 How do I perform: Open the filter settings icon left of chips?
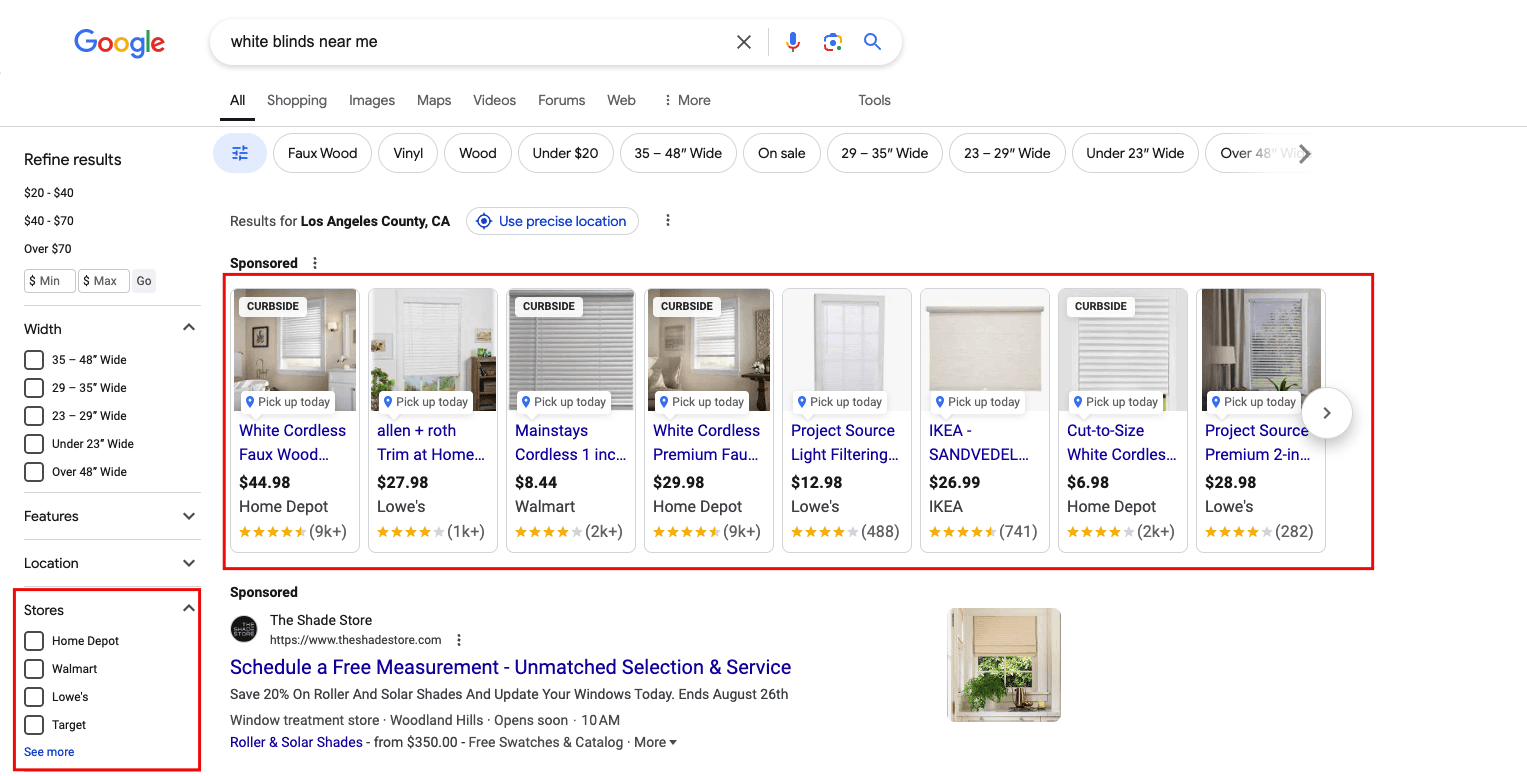239,152
